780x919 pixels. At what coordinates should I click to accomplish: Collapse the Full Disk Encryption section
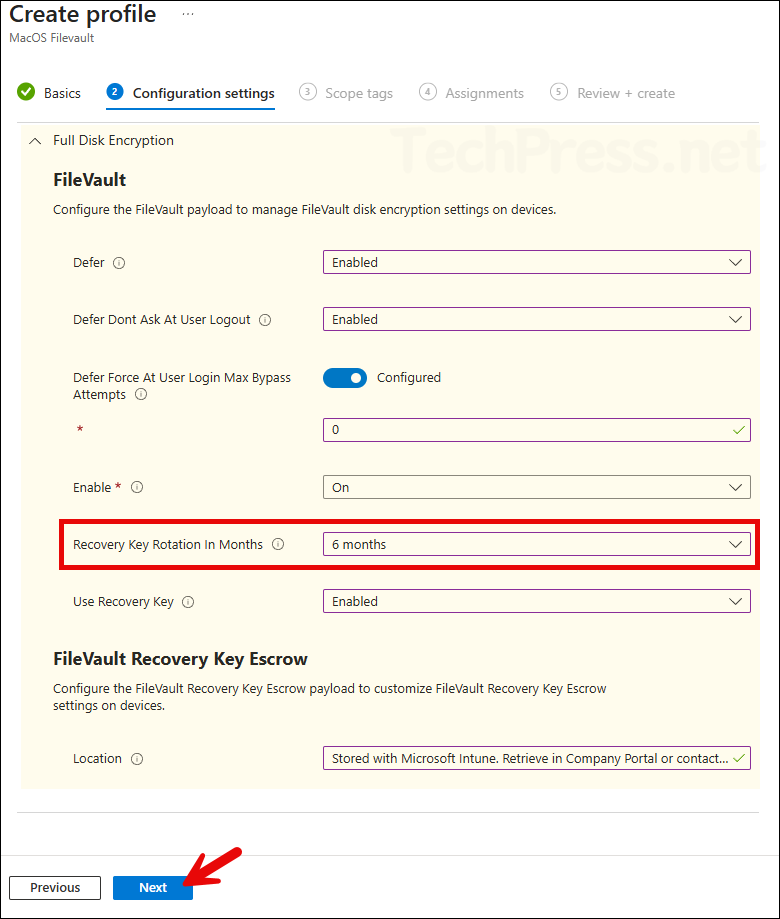pos(35,141)
